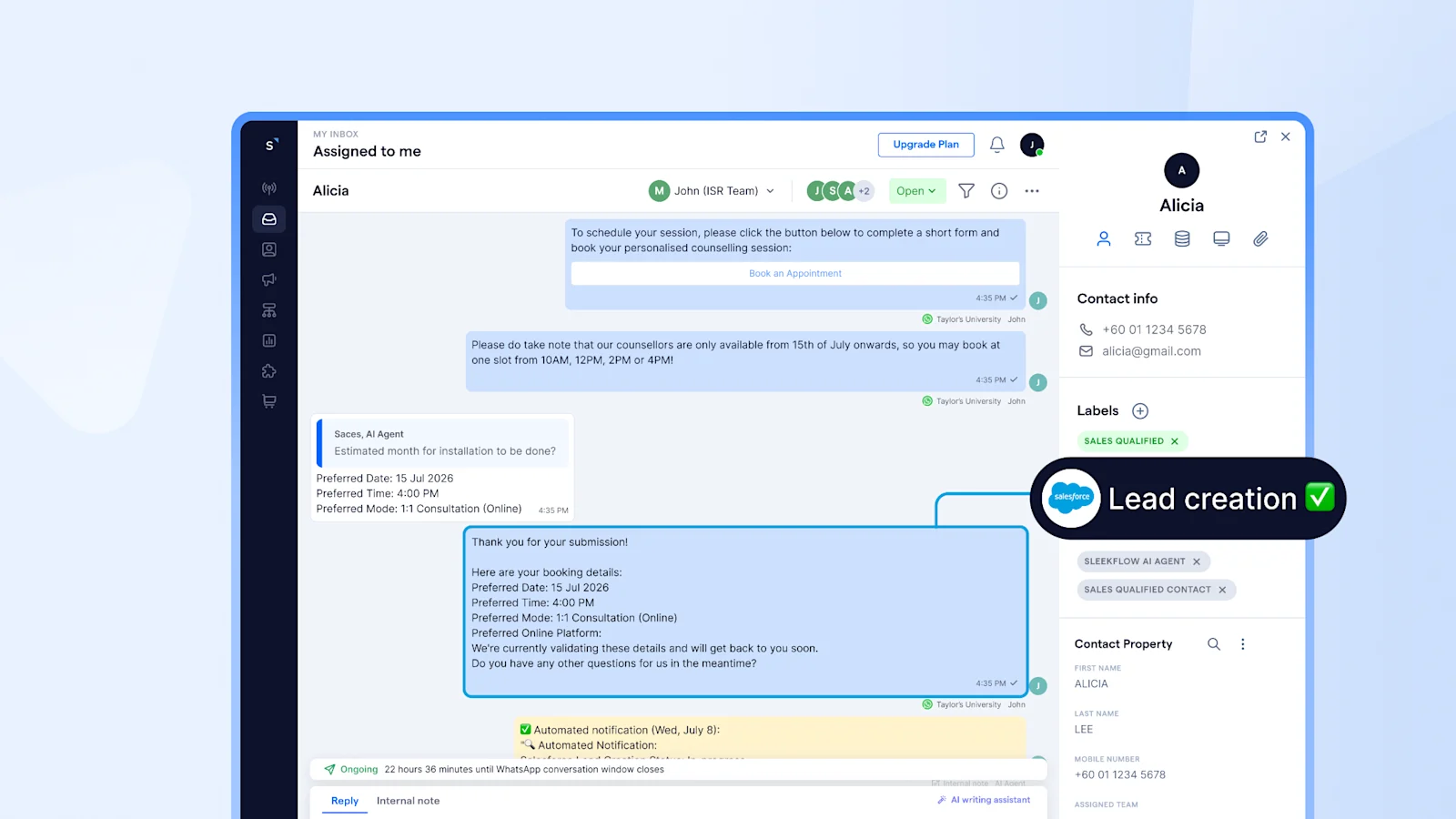Click the Ongoing conversation window status
This screenshot has height=819, width=1456.
click(359, 770)
